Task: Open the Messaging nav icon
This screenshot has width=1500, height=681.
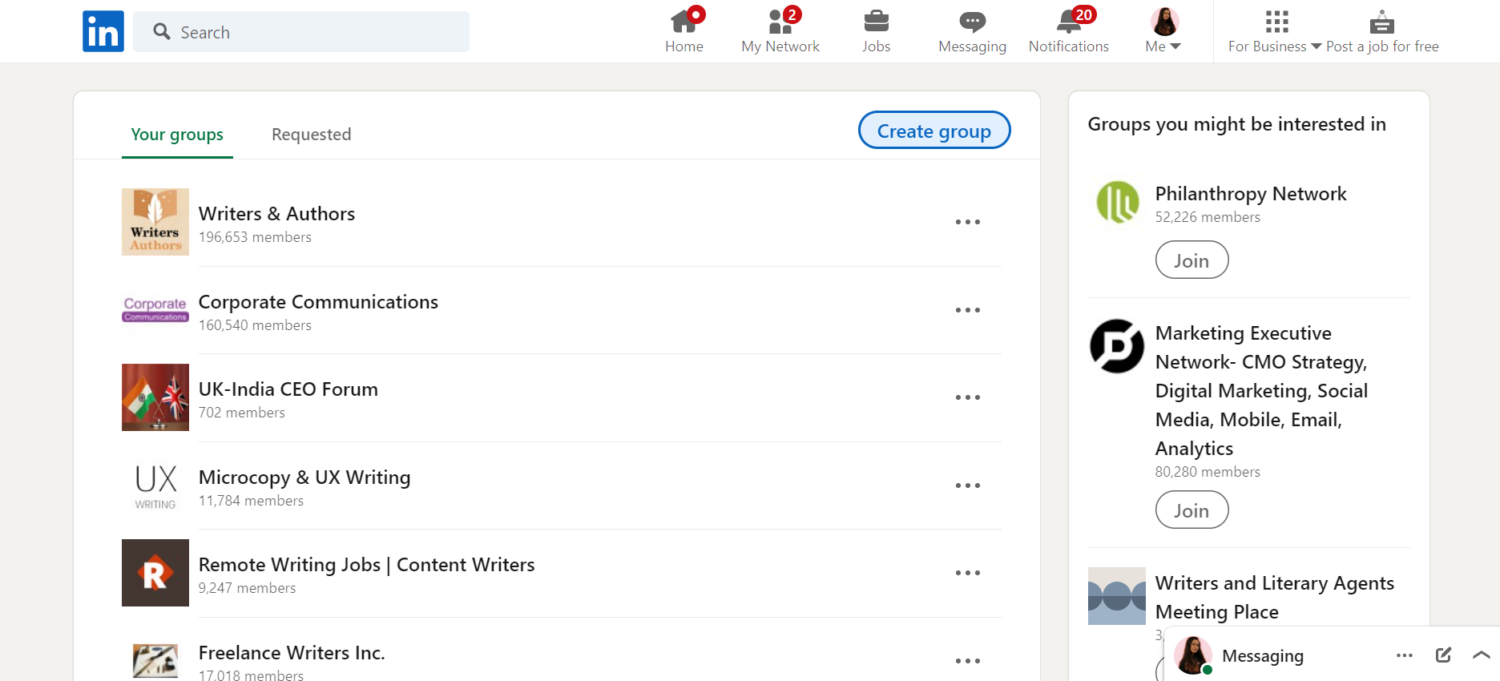Action: tap(972, 22)
